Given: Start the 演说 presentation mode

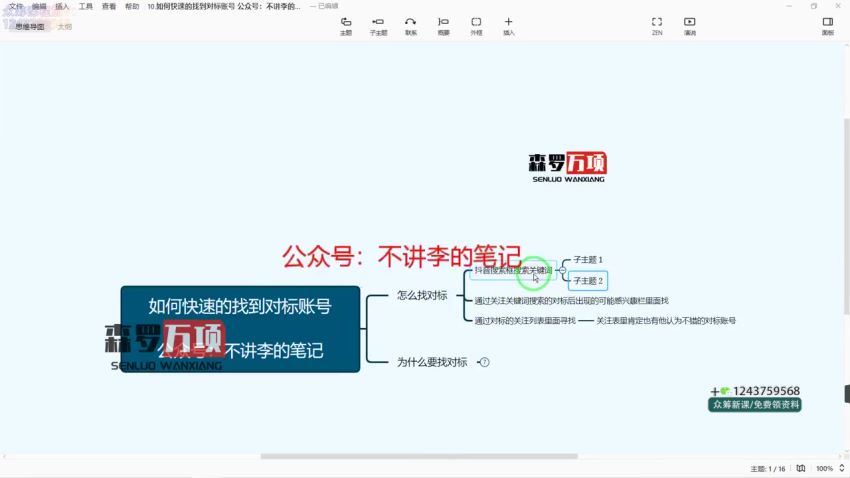Looking at the screenshot, I should coord(690,25).
